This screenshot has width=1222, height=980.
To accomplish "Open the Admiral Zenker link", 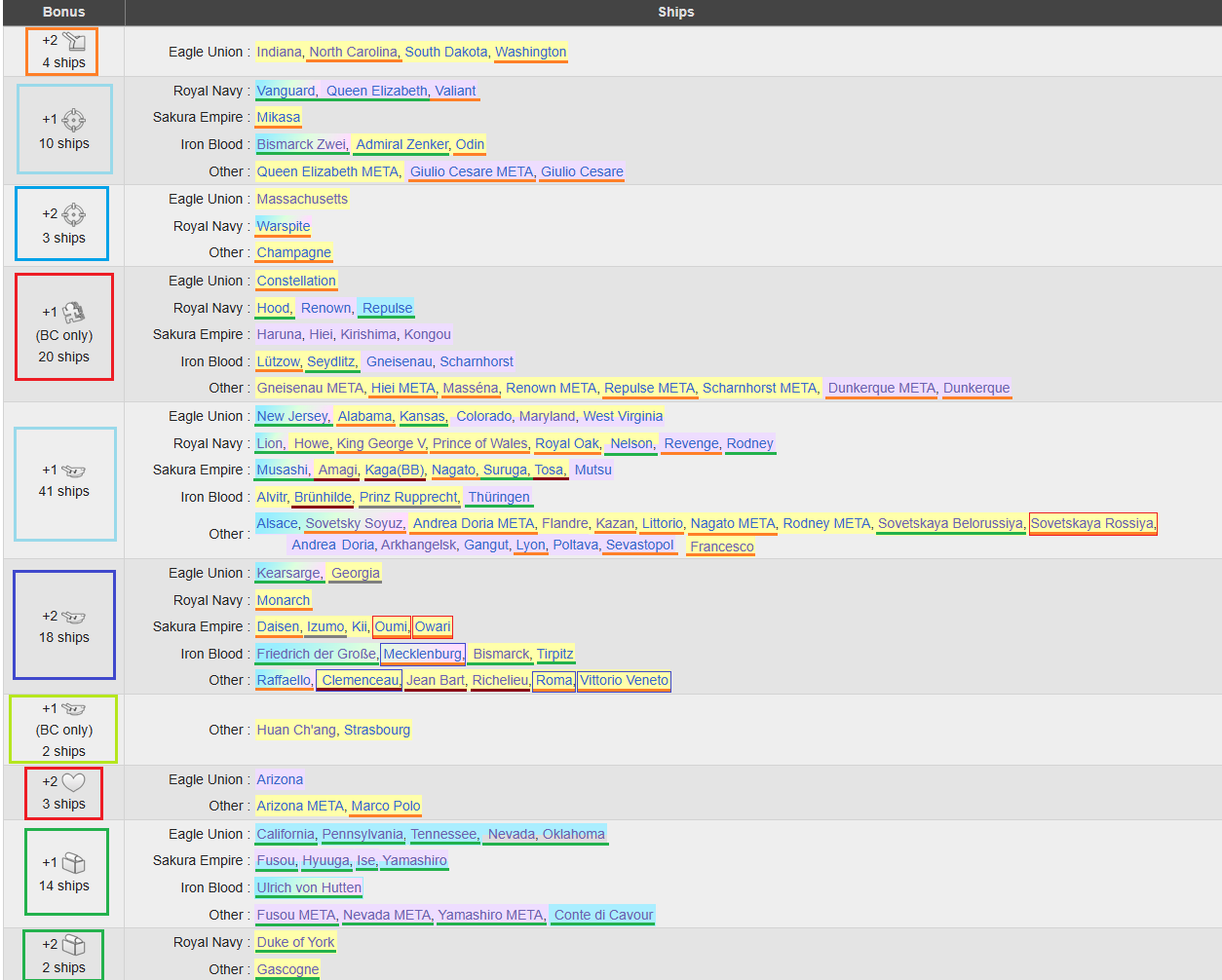I will pos(401,144).
